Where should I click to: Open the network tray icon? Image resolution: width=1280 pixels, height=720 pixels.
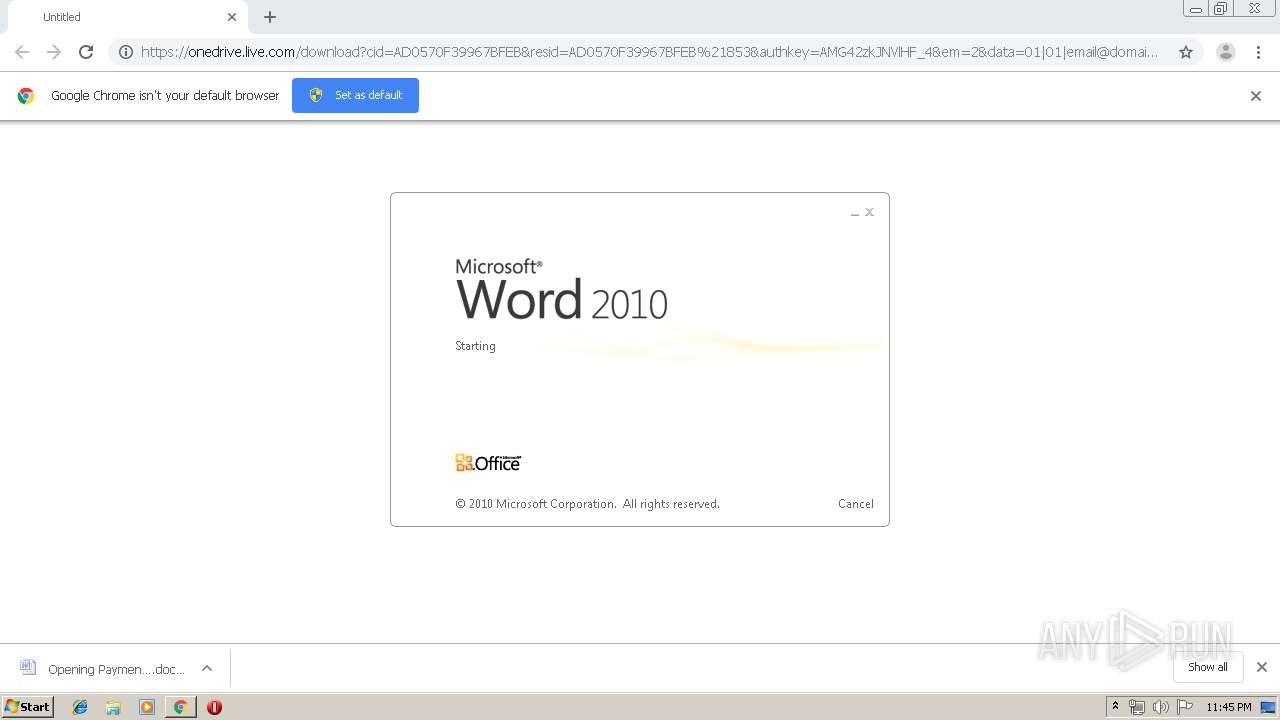1137,707
